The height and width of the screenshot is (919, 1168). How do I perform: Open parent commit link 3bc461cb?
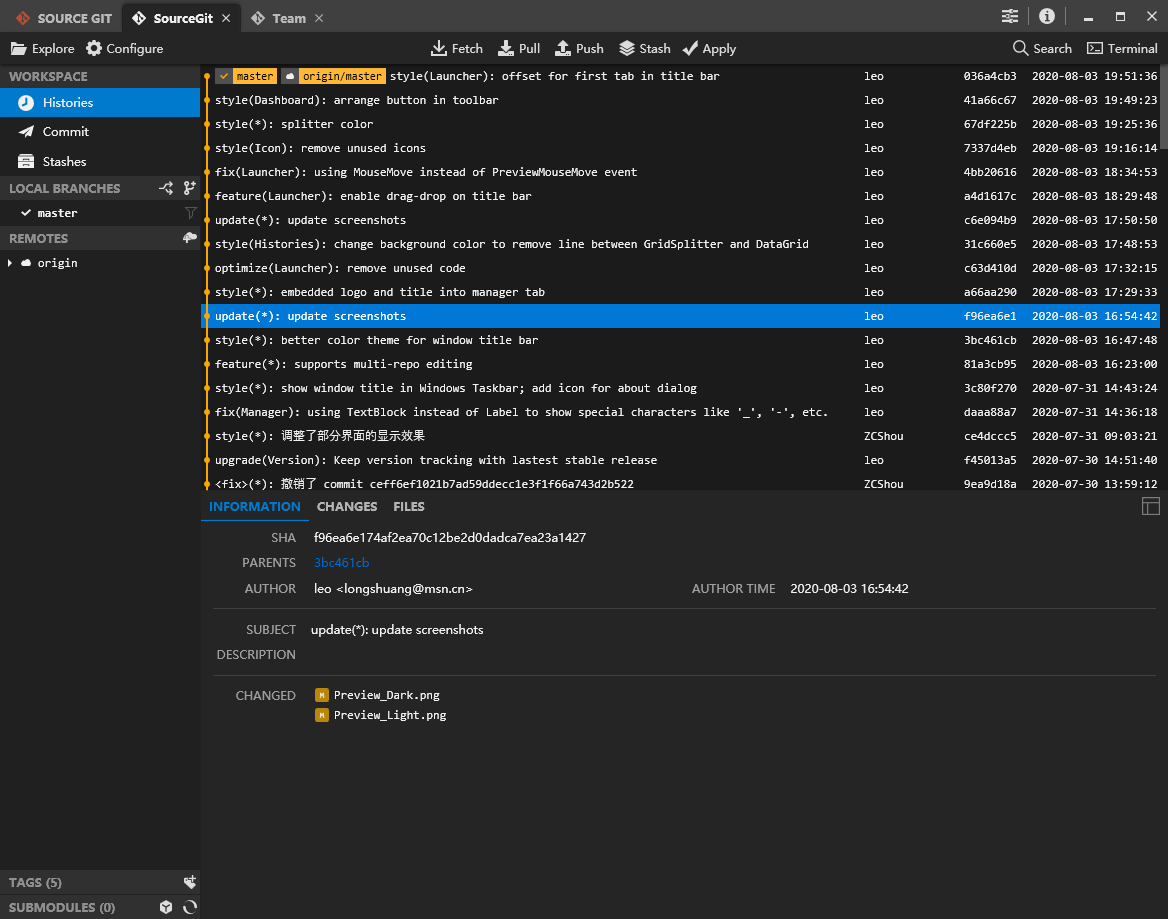pos(341,563)
